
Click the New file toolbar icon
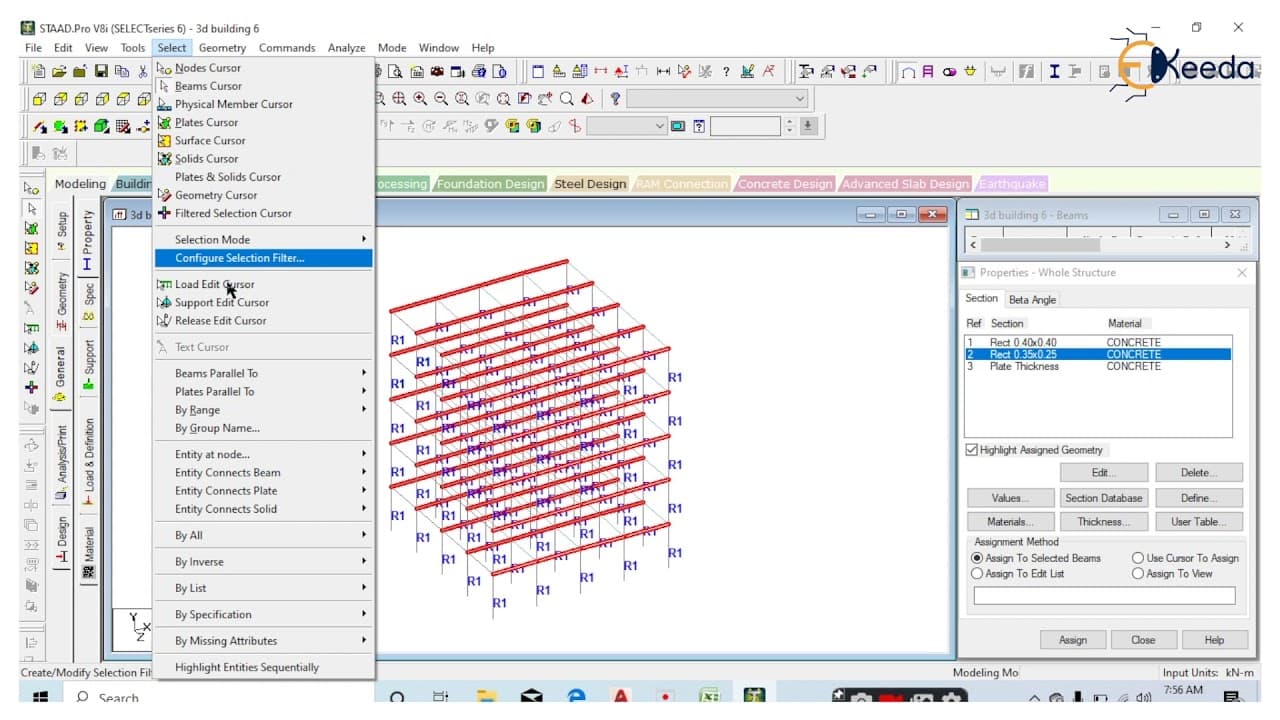pyautogui.click(x=38, y=72)
